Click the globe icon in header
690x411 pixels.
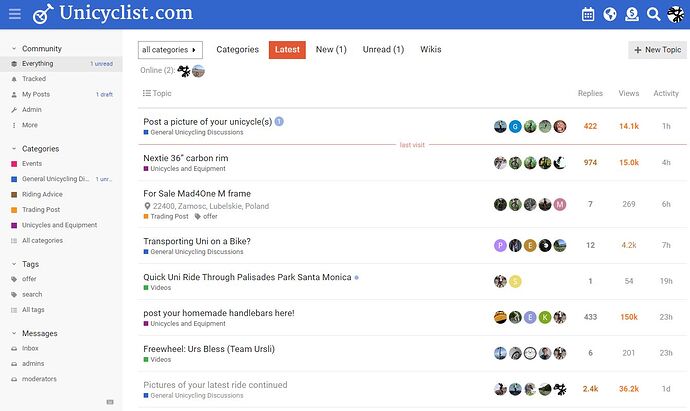(x=610, y=14)
